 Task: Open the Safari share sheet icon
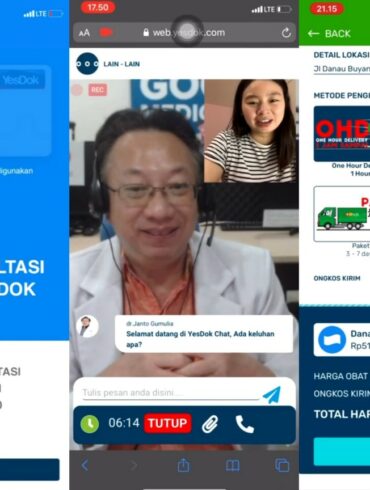tap(183, 465)
